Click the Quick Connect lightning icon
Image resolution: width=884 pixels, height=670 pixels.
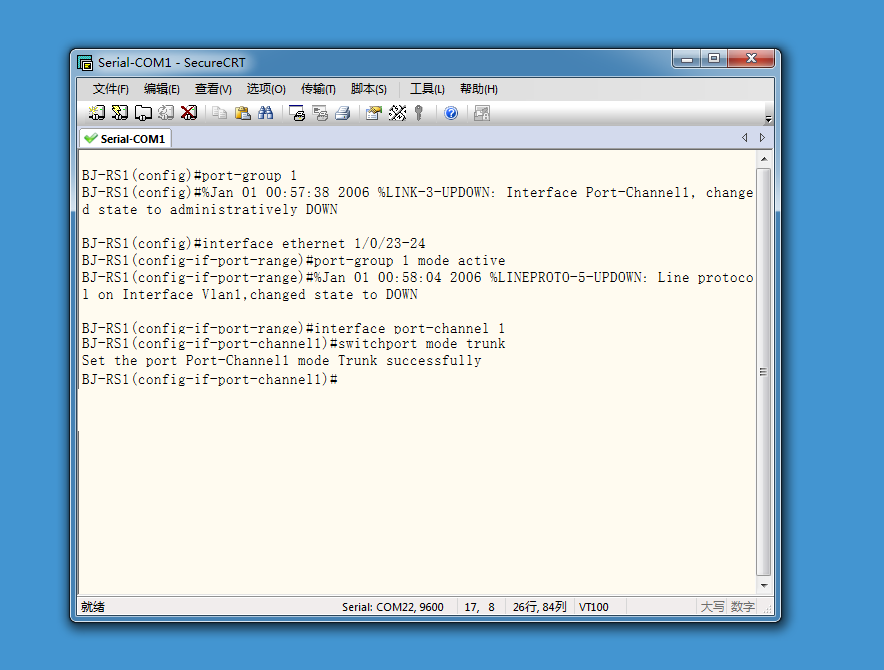coord(120,113)
